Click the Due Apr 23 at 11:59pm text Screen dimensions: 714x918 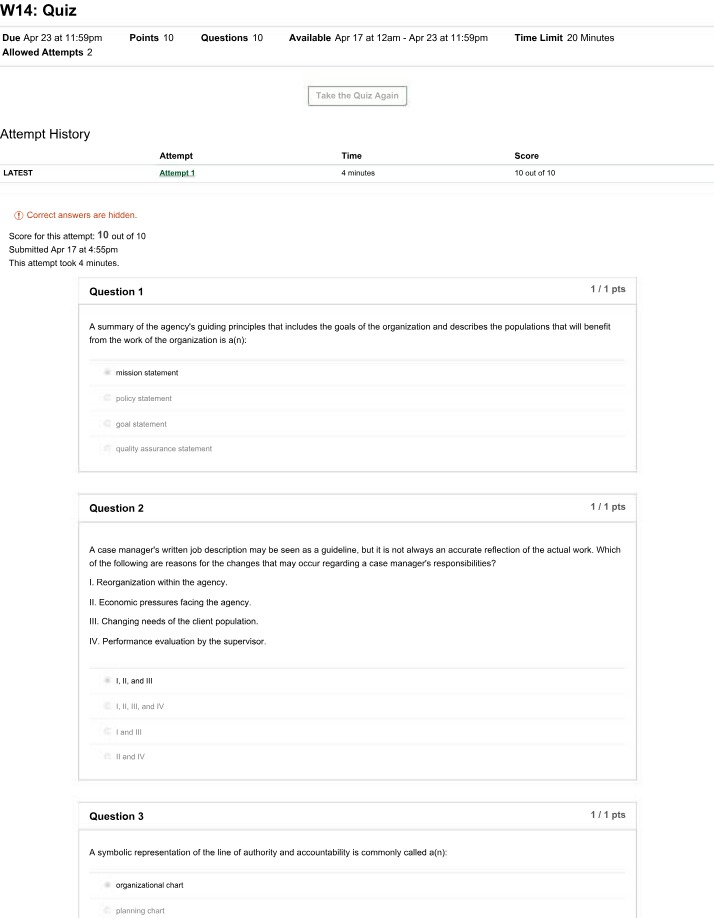[52, 37]
